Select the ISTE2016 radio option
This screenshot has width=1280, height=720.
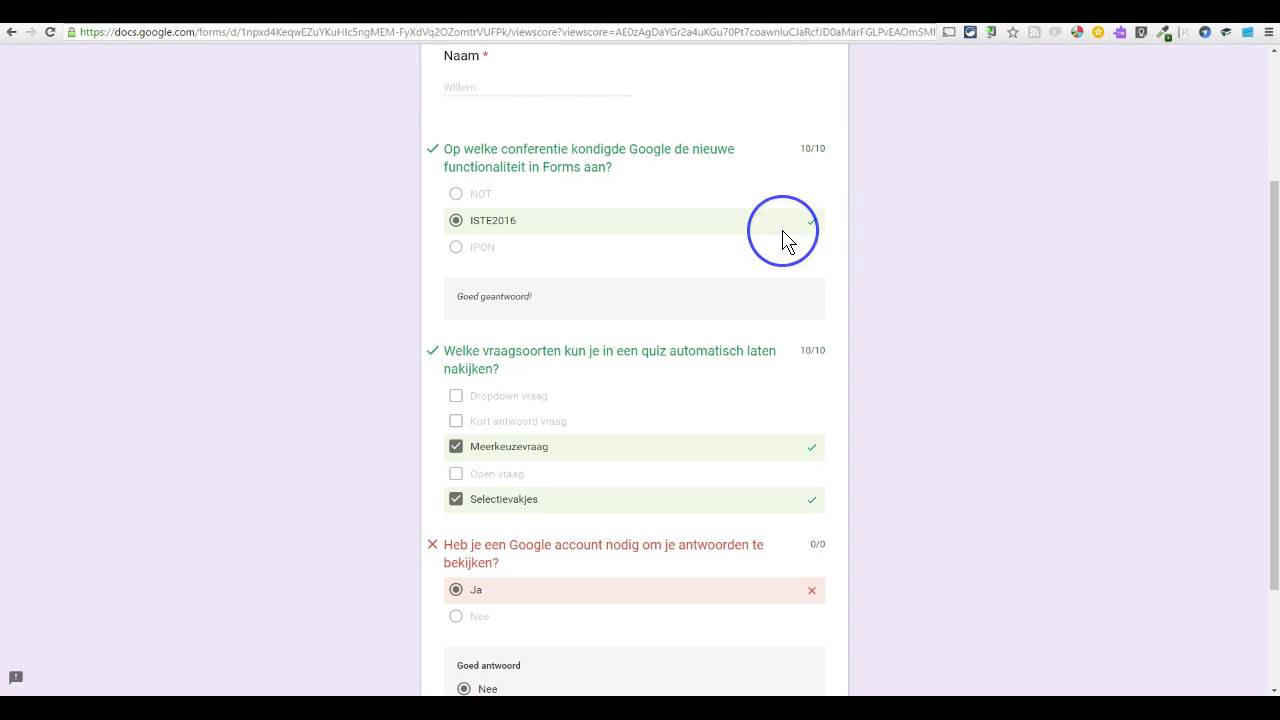coord(456,220)
